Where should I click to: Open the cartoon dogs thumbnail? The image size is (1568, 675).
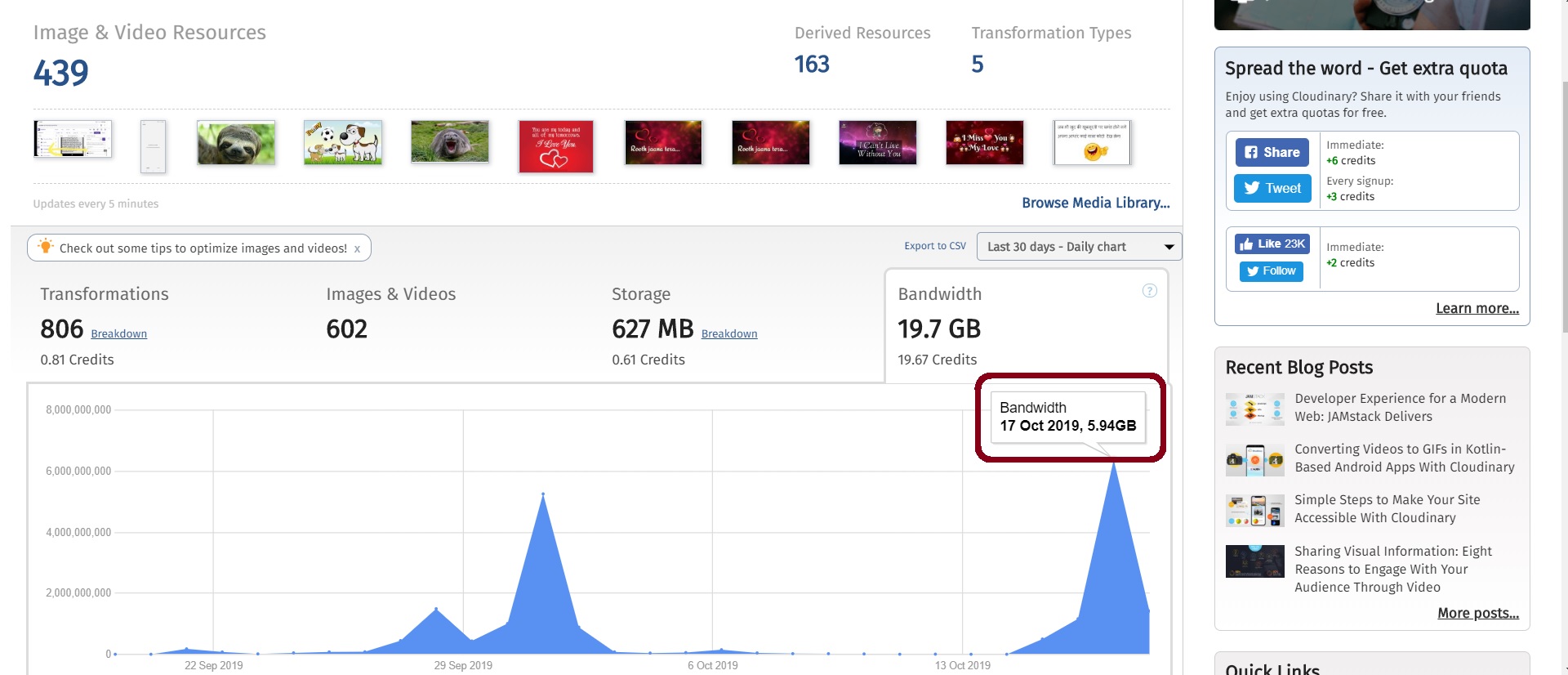click(x=343, y=143)
